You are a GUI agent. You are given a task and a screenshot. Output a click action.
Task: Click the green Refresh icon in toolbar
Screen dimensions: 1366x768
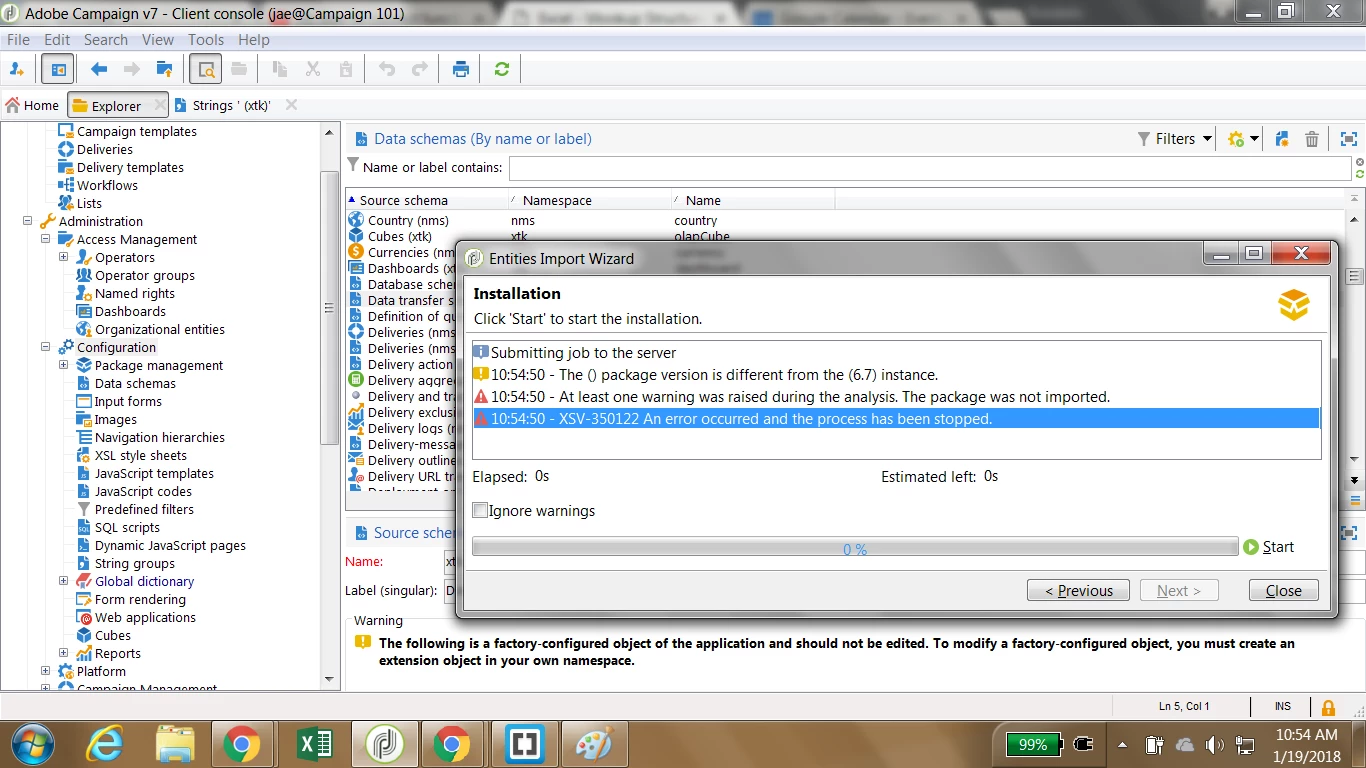[502, 69]
